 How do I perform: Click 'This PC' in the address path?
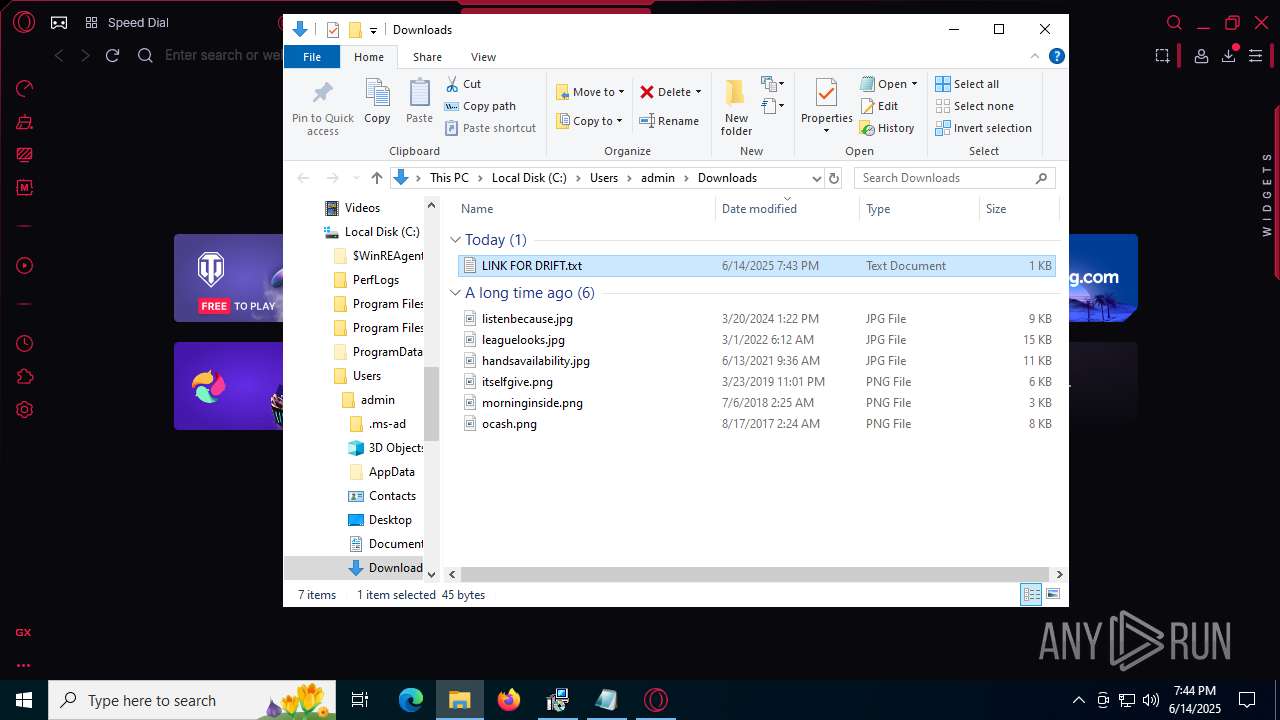point(449,178)
